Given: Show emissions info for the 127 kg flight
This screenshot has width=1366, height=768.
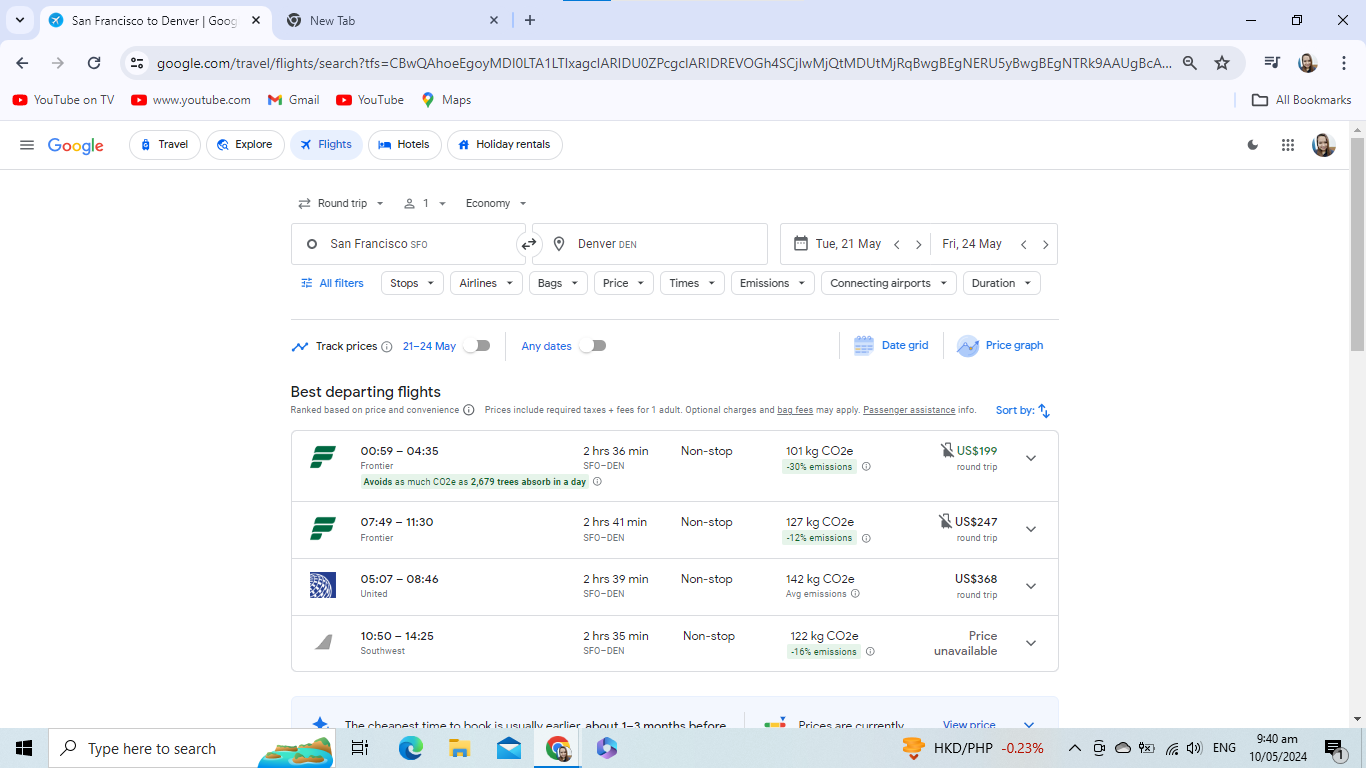Looking at the screenshot, I should point(866,538).
